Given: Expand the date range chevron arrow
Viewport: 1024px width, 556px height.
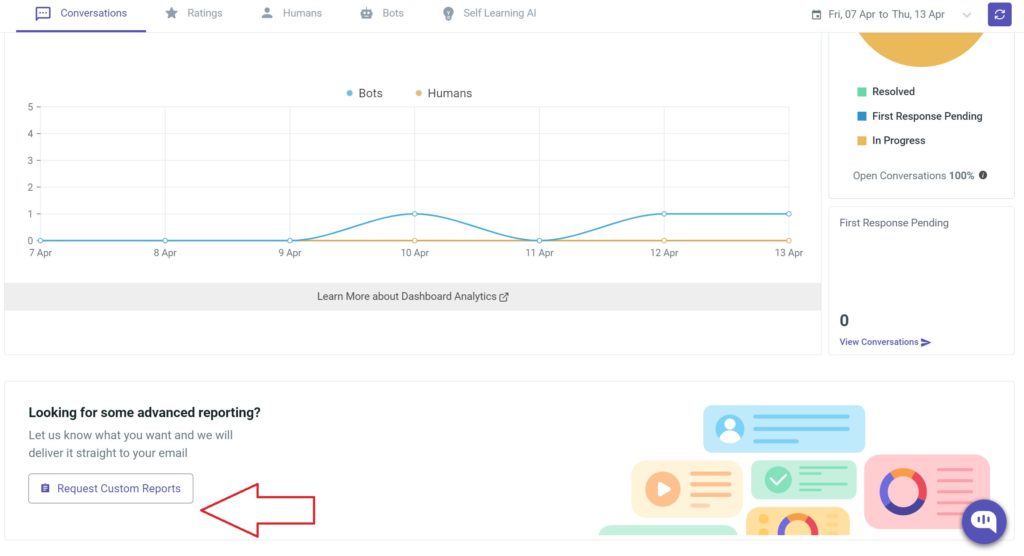Looking at the screenshot, I should [967, 14].
